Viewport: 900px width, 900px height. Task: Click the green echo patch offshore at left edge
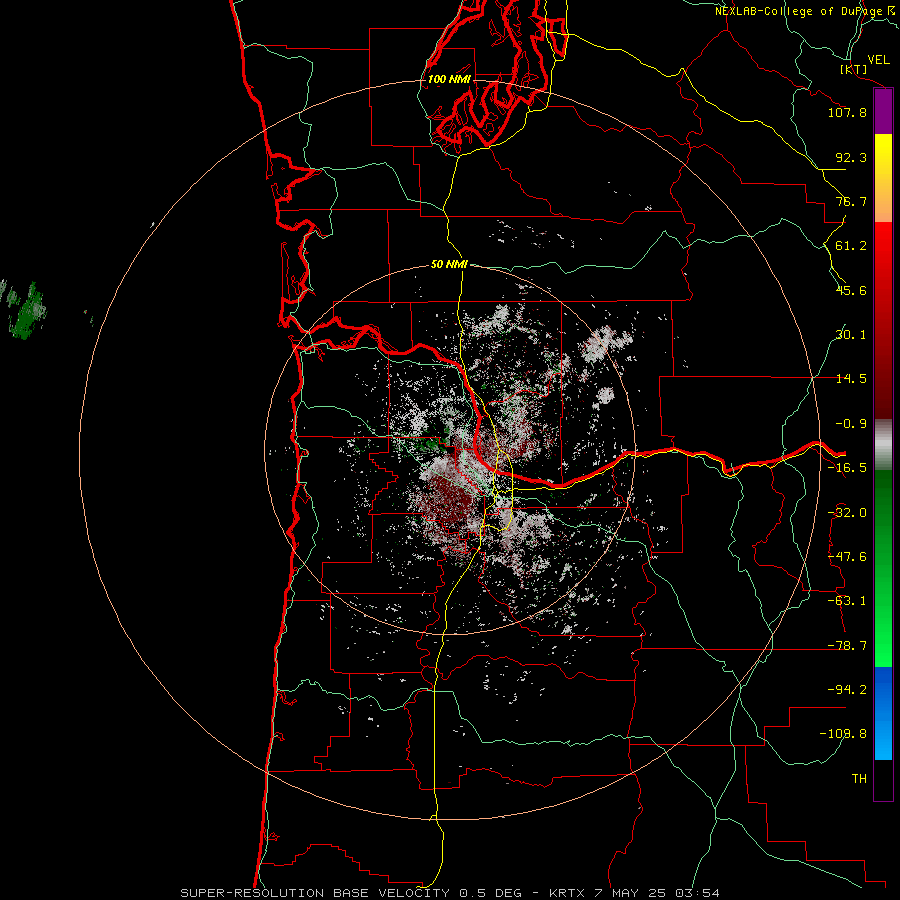click(26, 310)
